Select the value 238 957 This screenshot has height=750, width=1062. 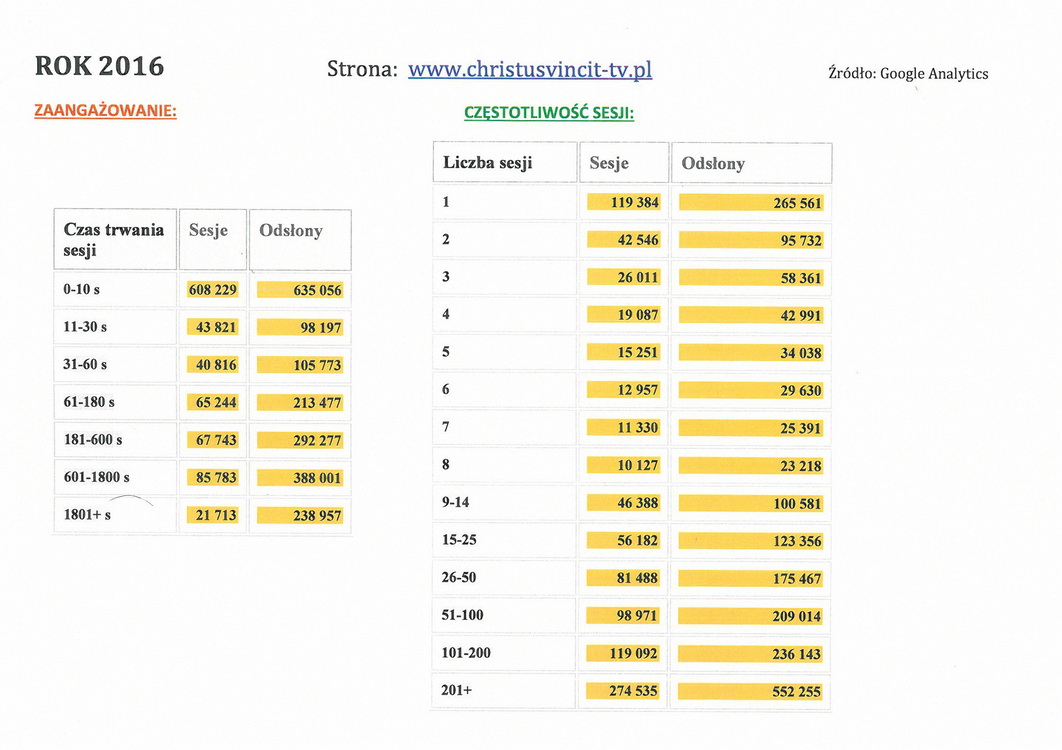(317, 516)
